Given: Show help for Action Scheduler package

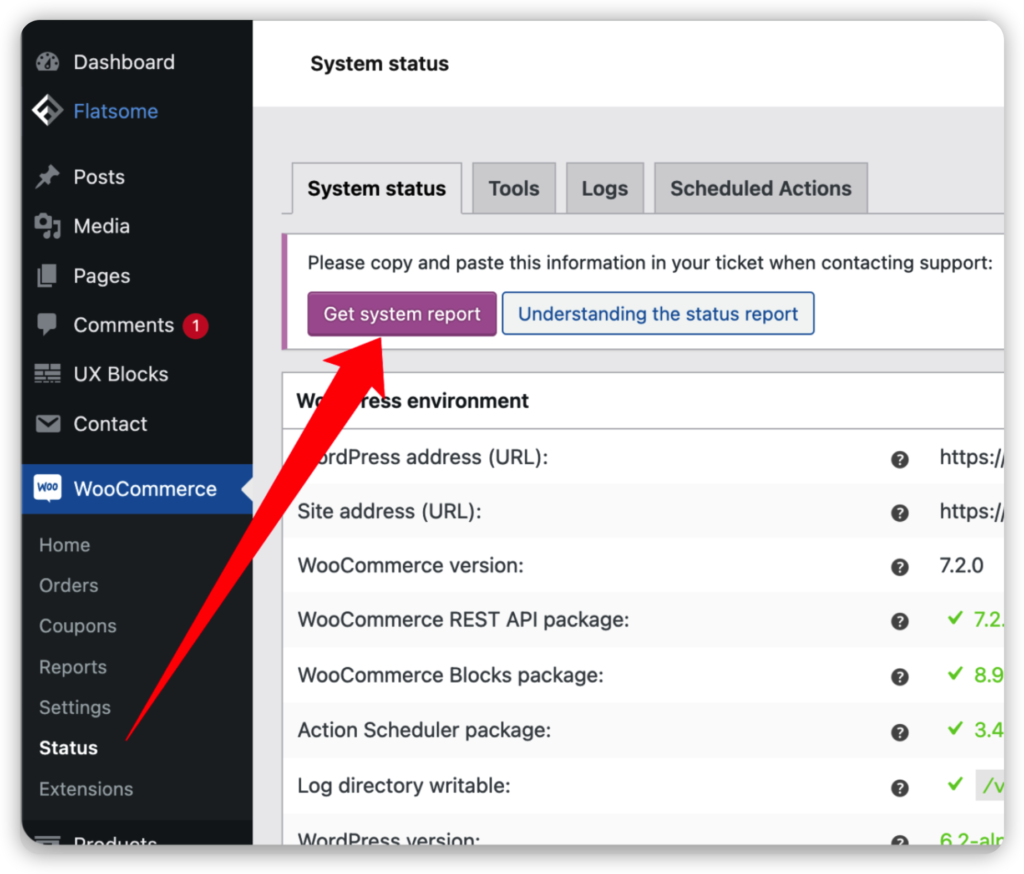Looking at the screenshot, I should pos(900,732).
